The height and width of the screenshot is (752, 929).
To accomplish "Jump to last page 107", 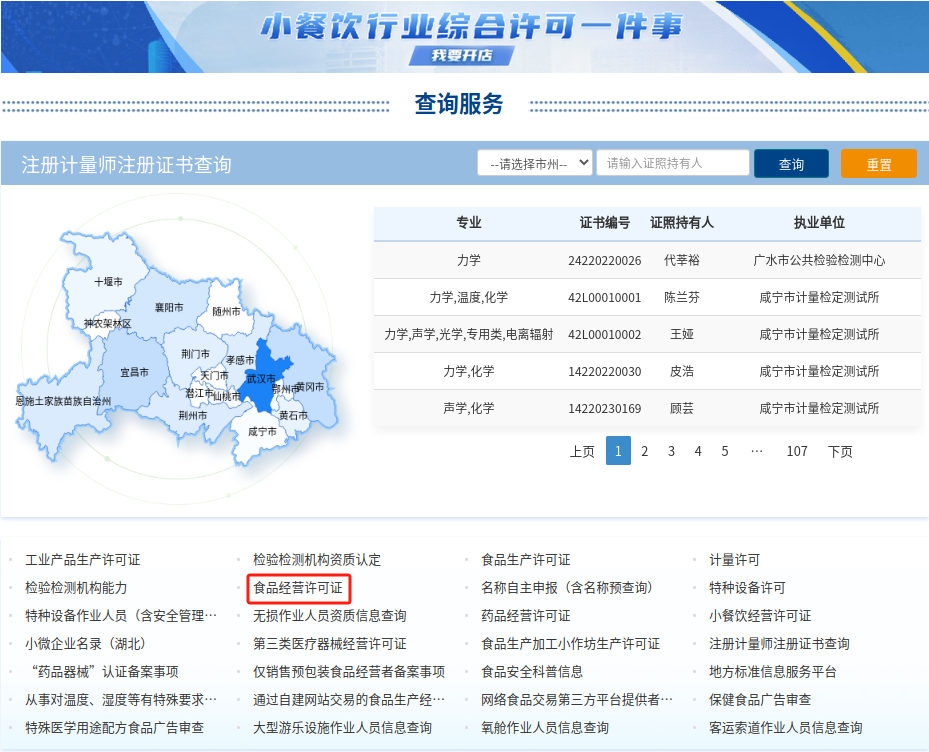I will [x=797, y=451].
